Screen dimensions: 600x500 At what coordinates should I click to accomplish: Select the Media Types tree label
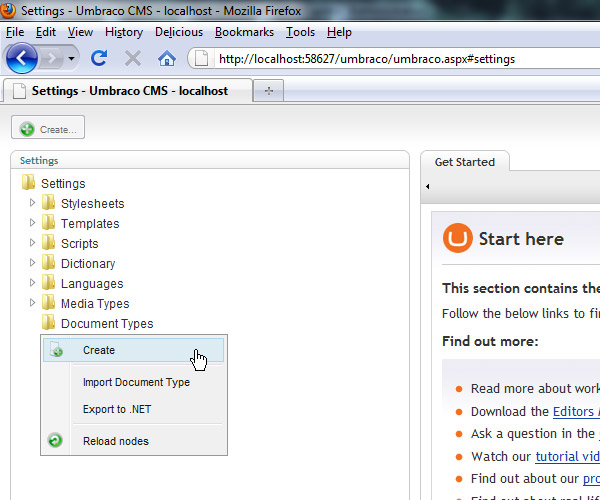click(95, 304)
